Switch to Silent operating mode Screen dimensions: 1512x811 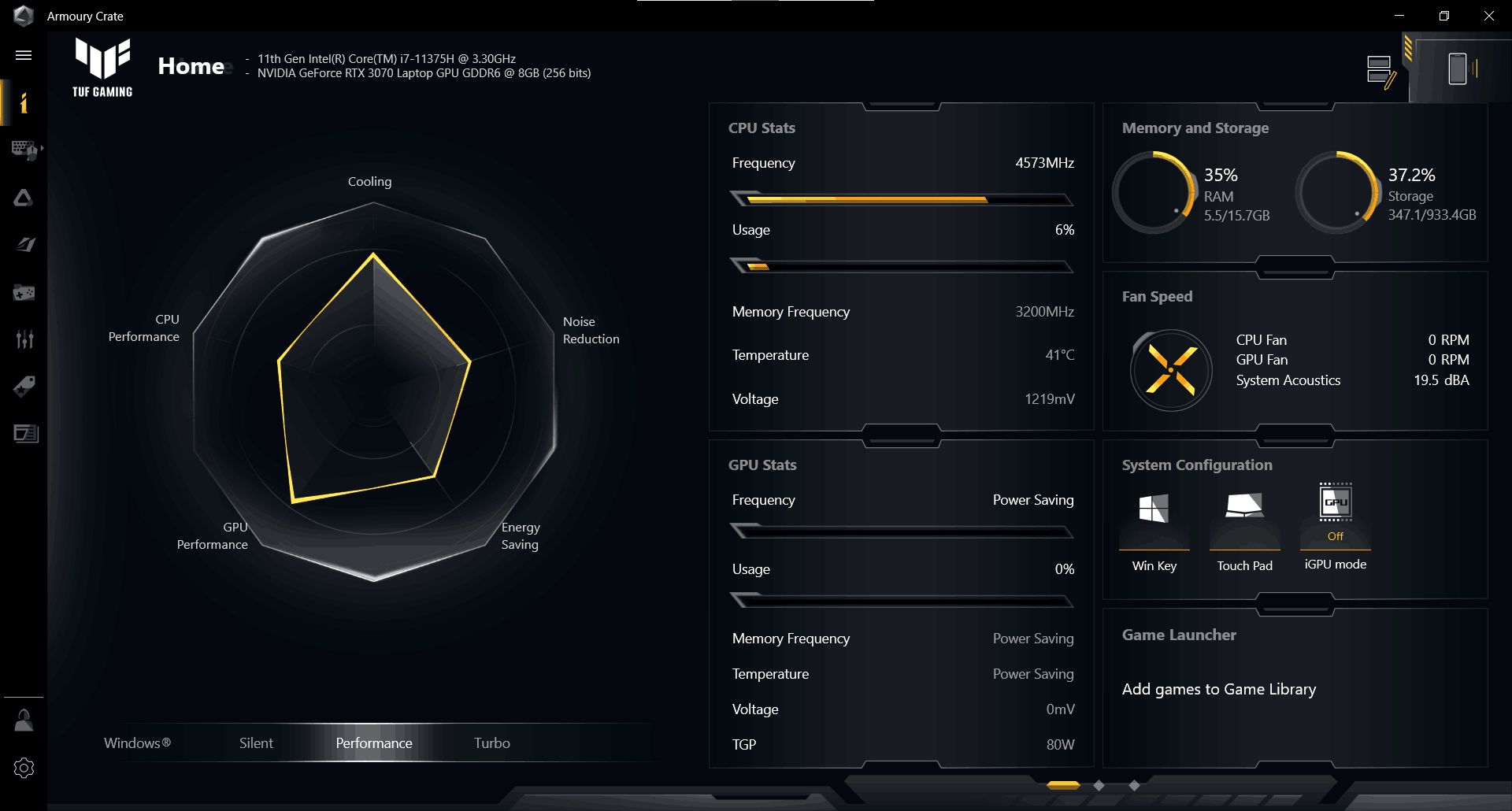click(x=256, y=743)
